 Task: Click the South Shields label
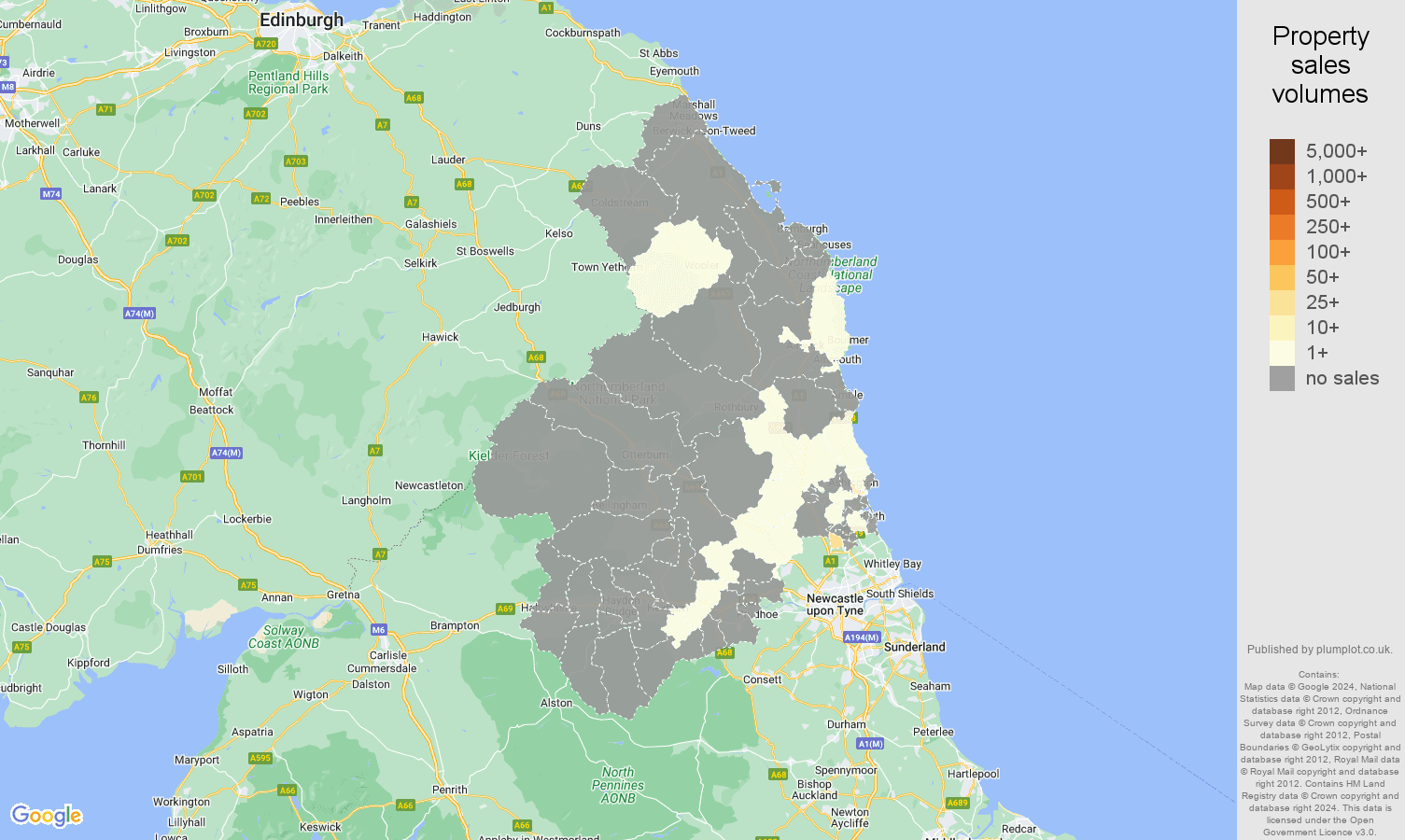click(x=900, y=594)
